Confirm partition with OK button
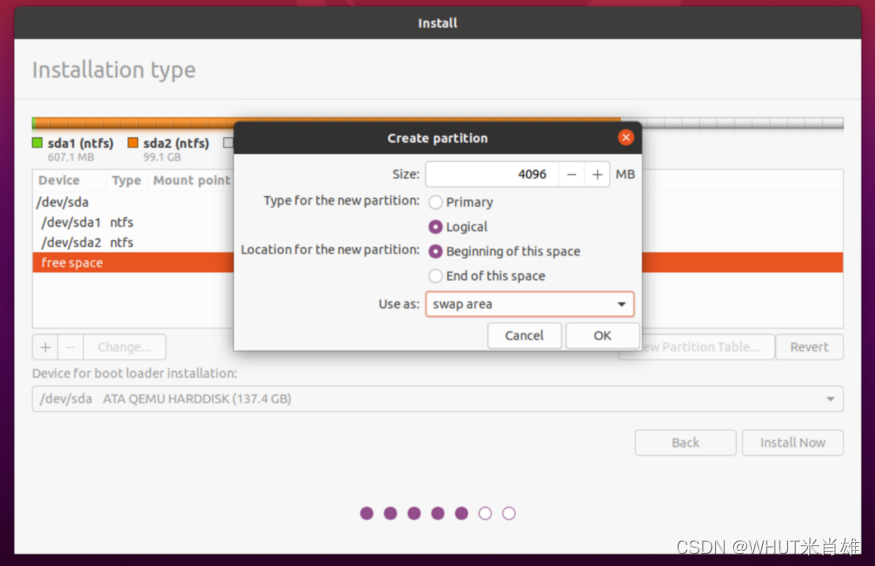875x566 pixels. [x=602, y=335]
